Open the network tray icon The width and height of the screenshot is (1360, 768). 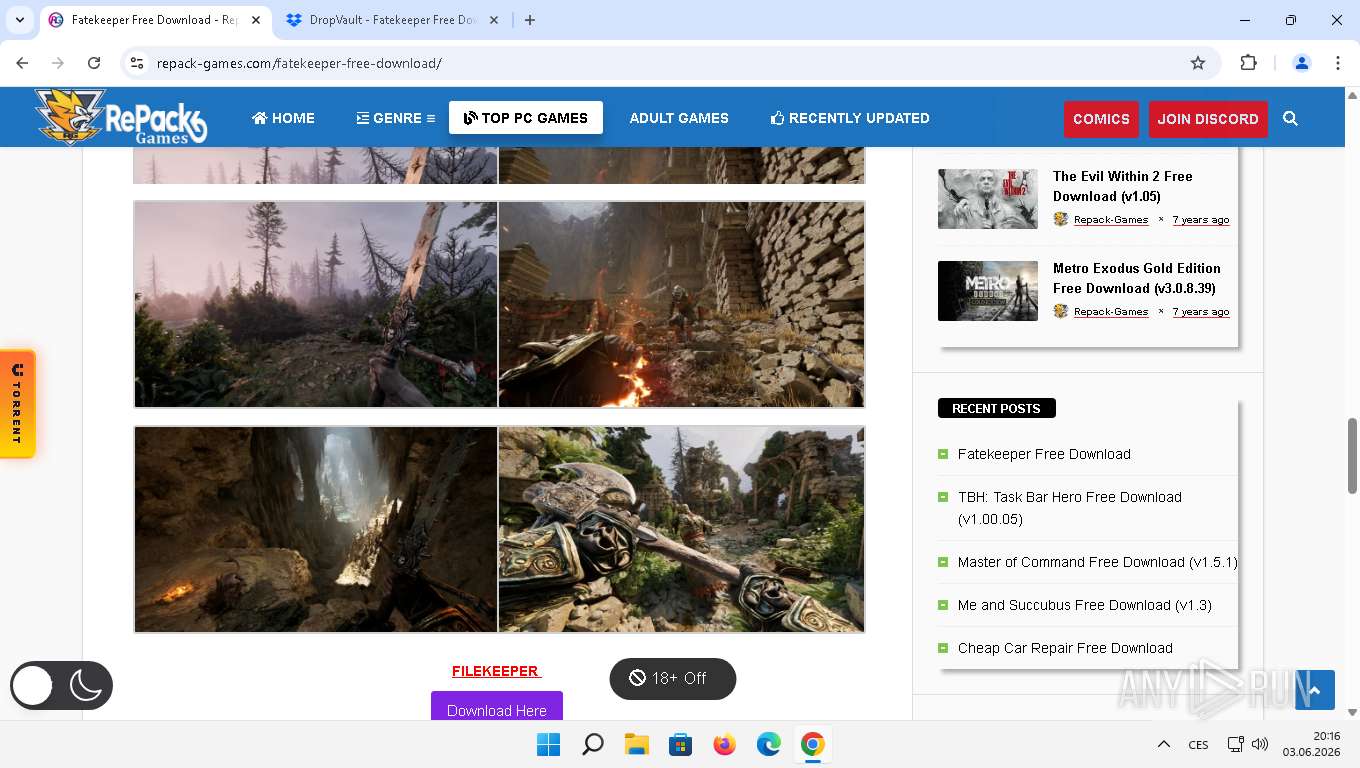click(1236, 744)
